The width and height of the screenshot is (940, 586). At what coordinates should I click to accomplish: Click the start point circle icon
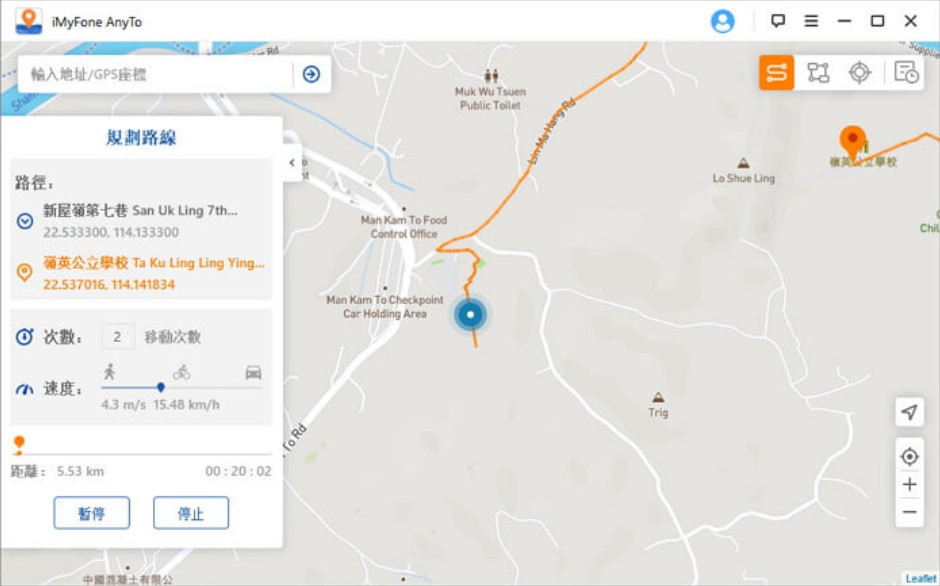click(x=25, y=221)
